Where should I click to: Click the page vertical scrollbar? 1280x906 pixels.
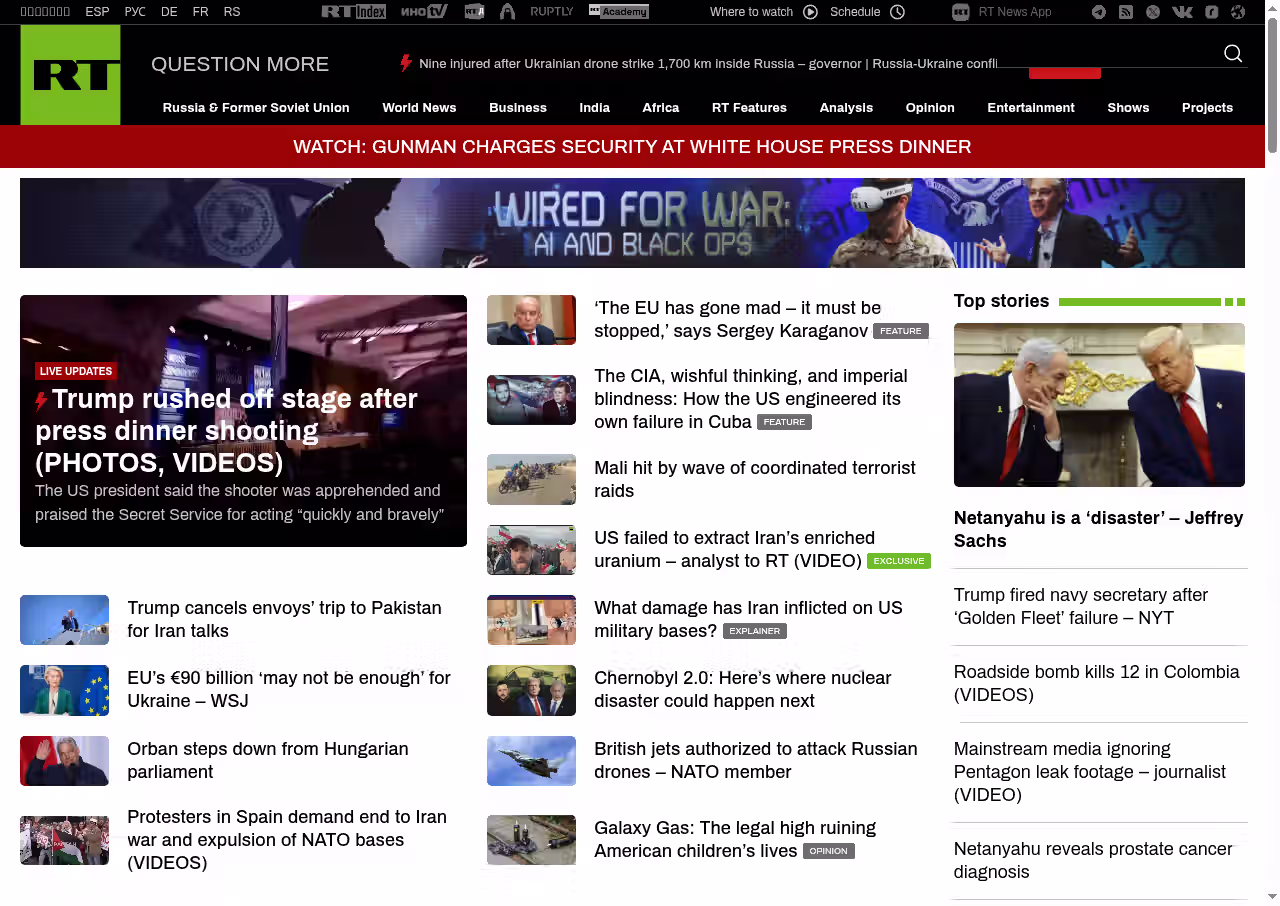coord(1272,80)
